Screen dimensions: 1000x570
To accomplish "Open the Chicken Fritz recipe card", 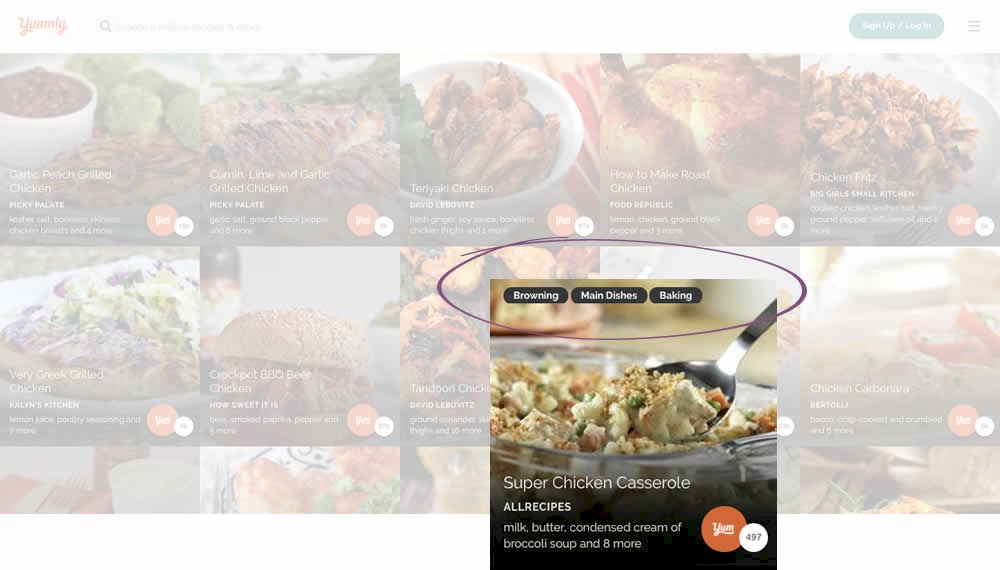I will point(900,150).
